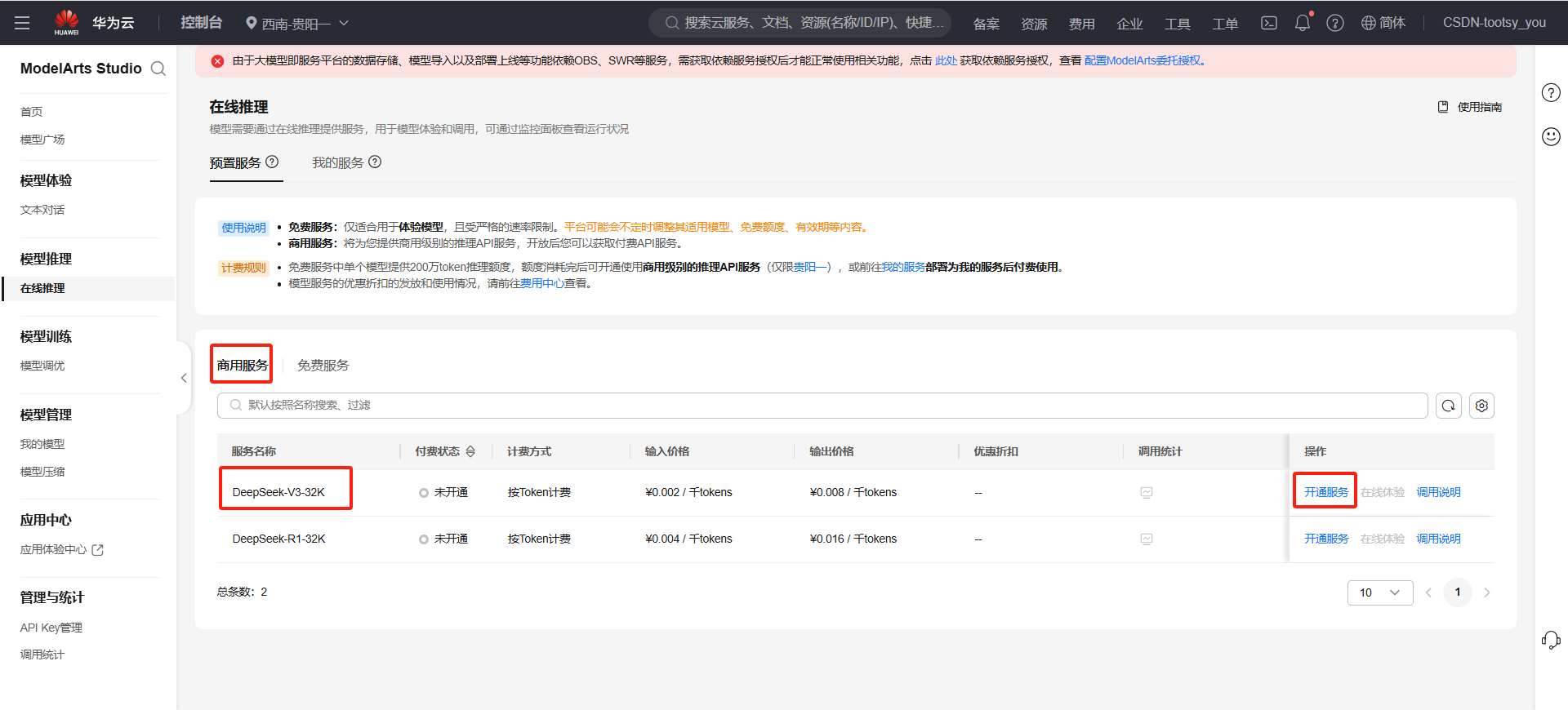Sort by 付费状态 column icon
Viewport: 1568px width, 710px height.
[x=470, y=451]
